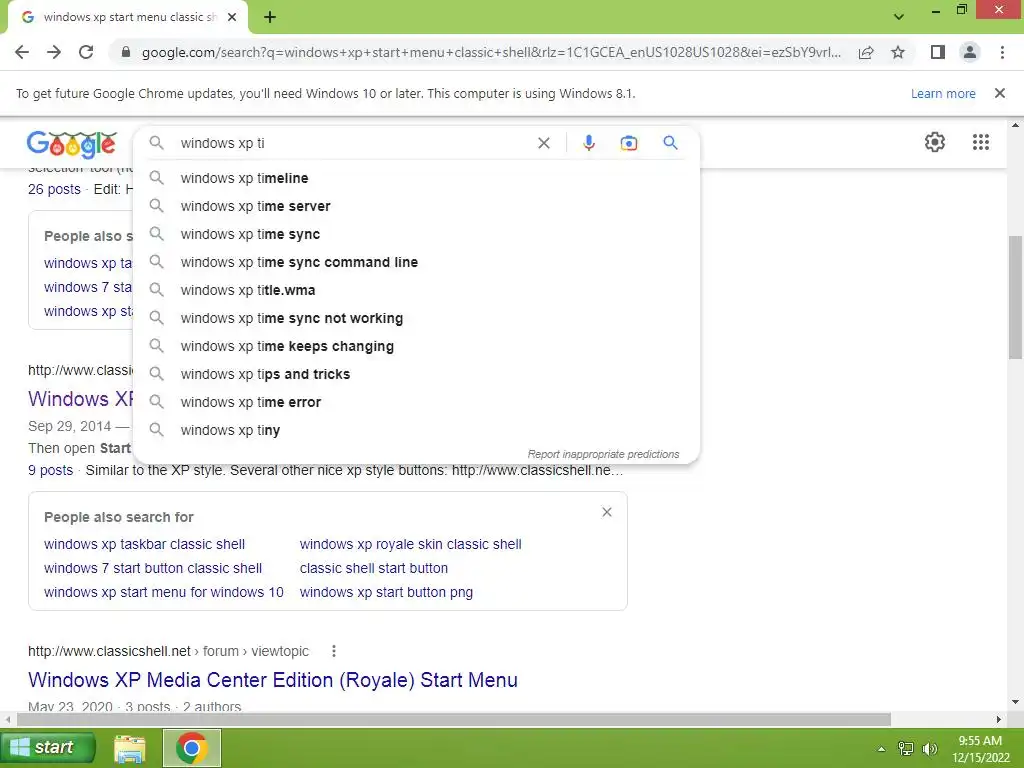The width and height of the screenshot is (1024, 768).
Task: Select suggestion windows xp time error
Action: pos(416,402)
